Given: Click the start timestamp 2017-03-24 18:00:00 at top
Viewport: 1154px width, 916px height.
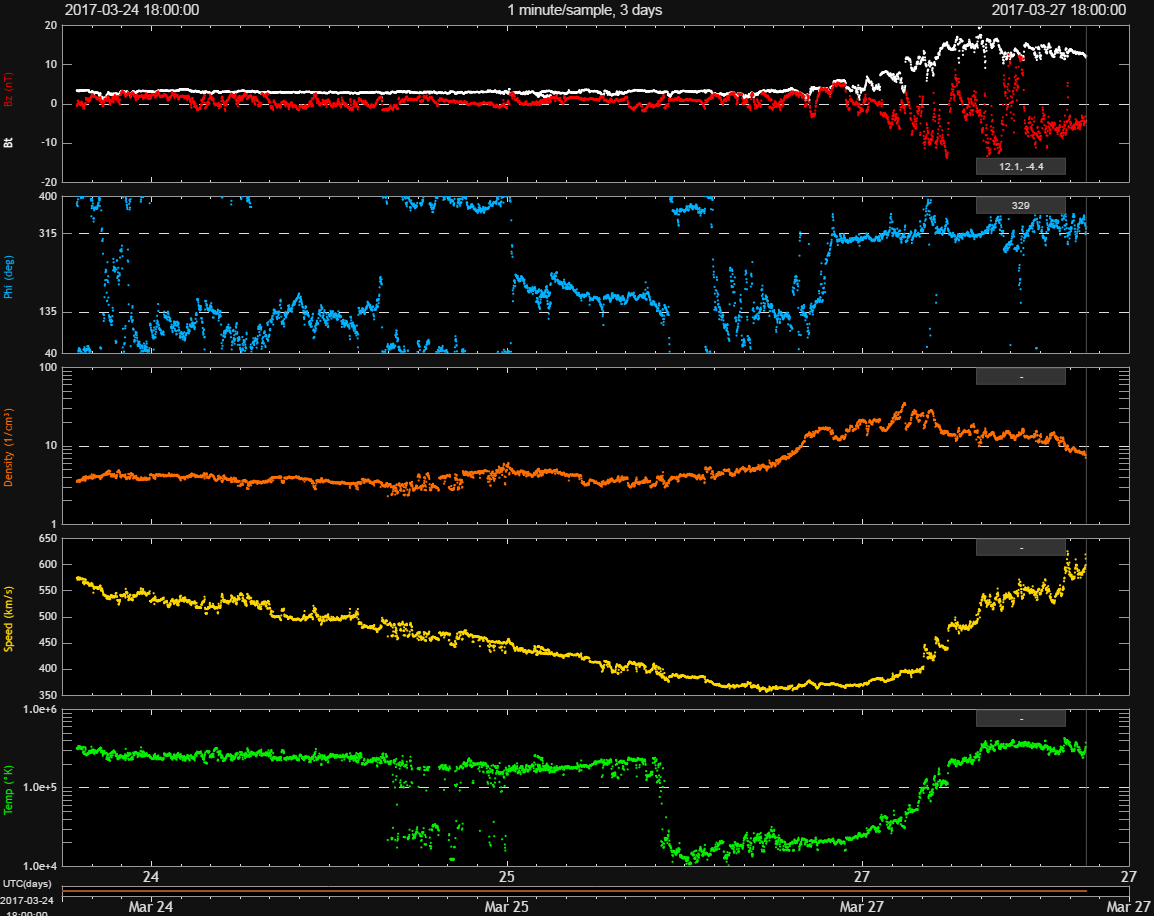Looking at the screenshot, I should pyautogui.click(x=131, y=10).
